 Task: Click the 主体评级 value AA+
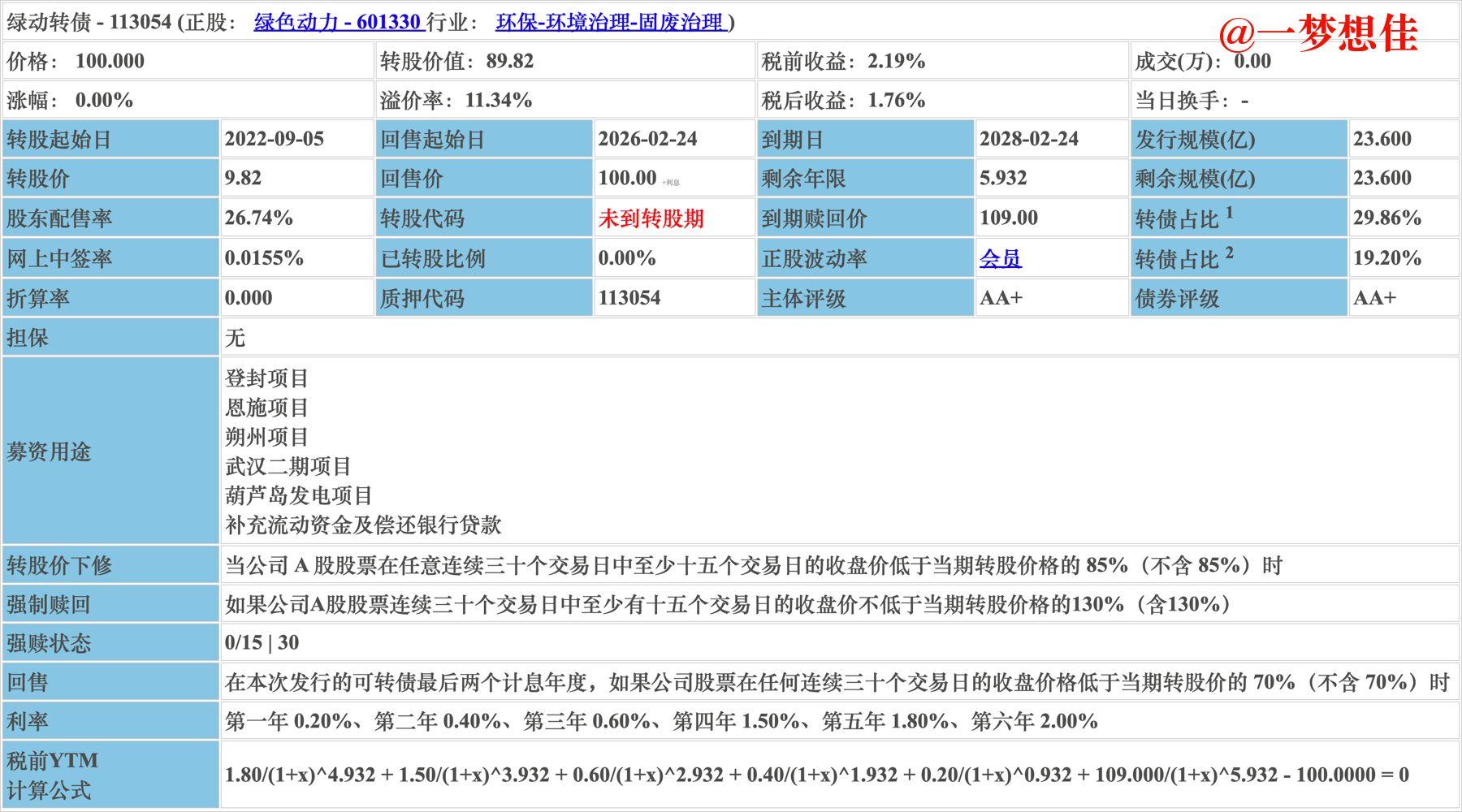1001,298
